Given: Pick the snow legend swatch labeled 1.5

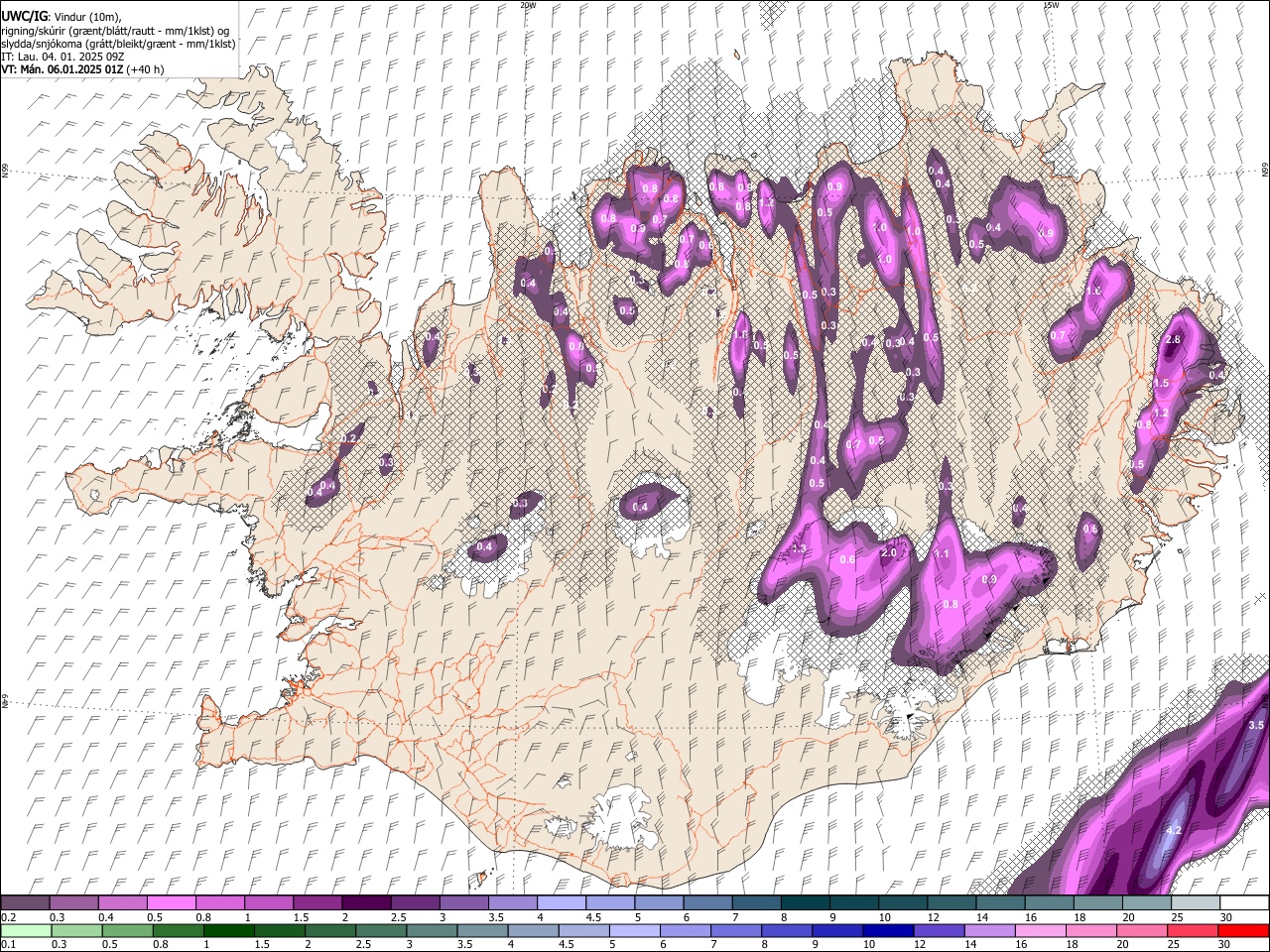Looking at the screenshot, I should 317,902.
